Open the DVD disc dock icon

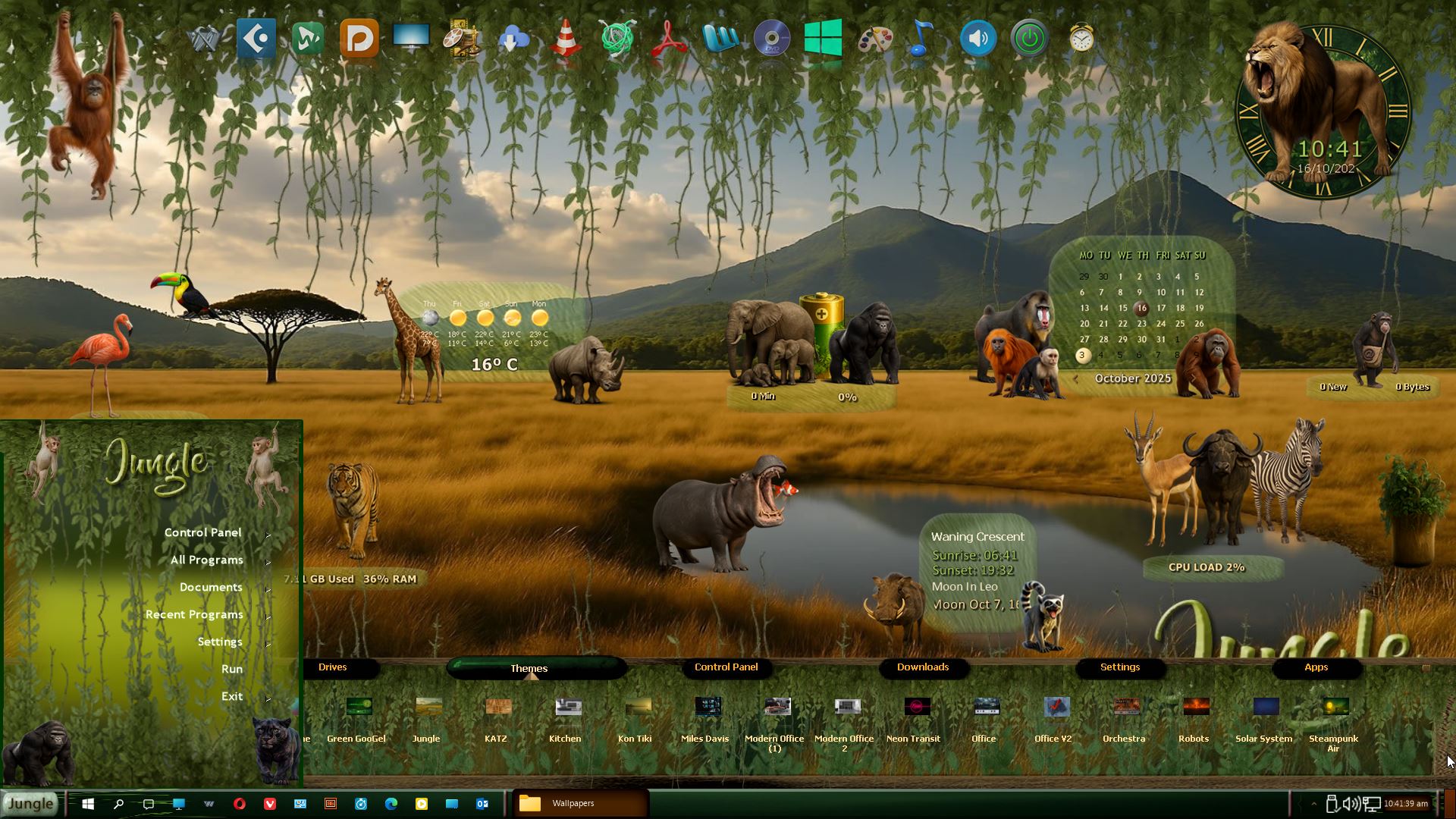771,38
